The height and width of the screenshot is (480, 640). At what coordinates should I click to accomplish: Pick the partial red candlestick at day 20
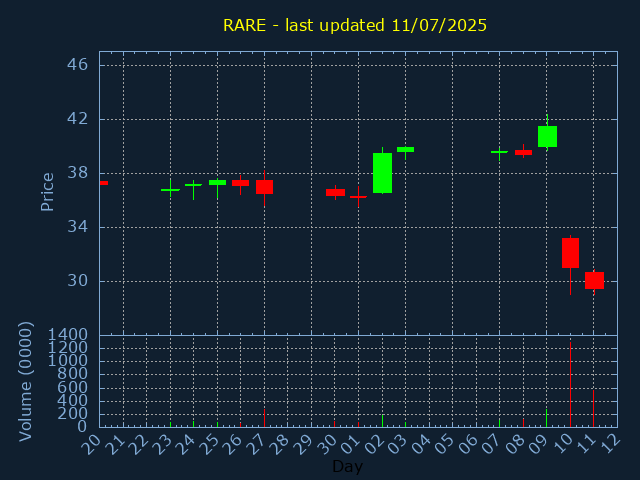point(104,183)
